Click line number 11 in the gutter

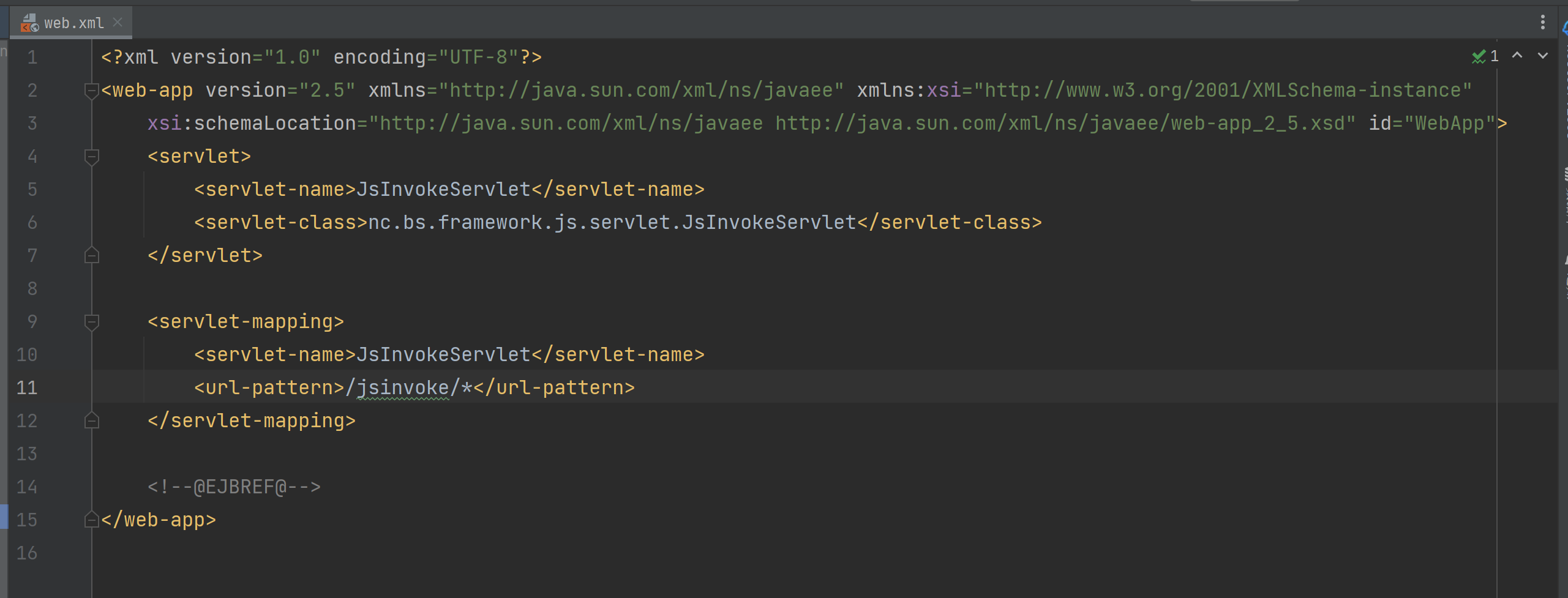(27, 388)
